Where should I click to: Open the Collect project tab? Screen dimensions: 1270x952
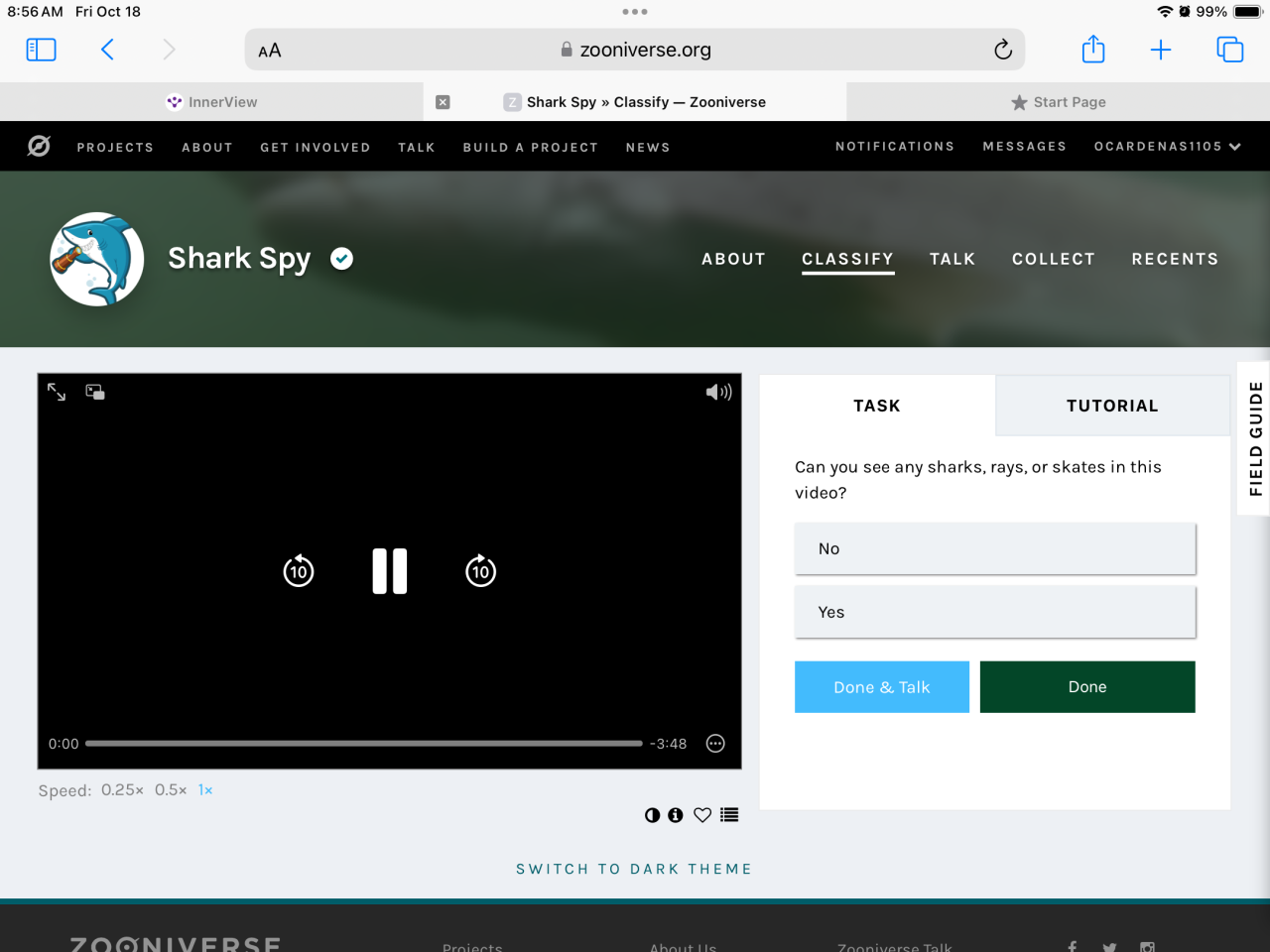point(1054,259)
